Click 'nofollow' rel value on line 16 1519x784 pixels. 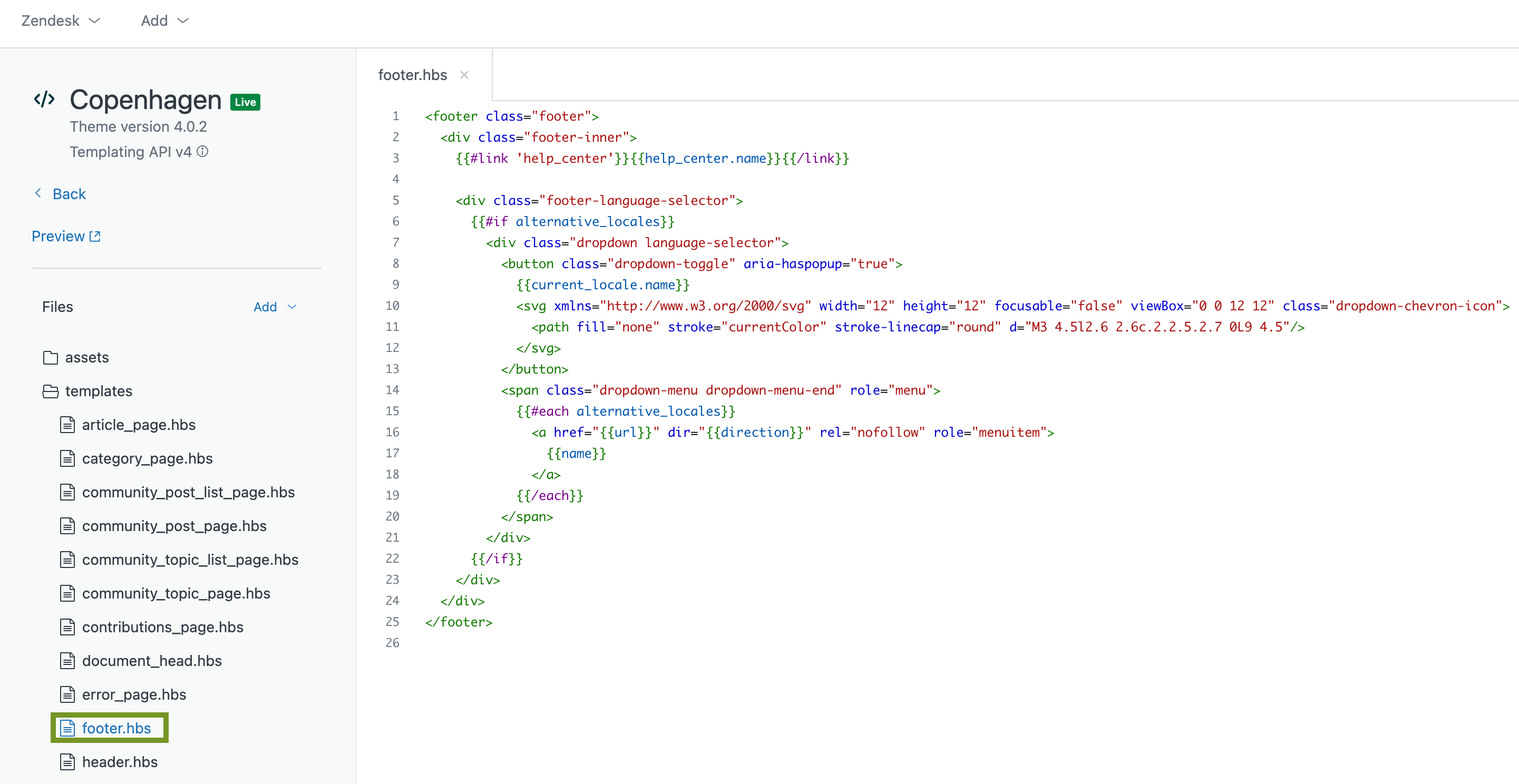[888, 433]
